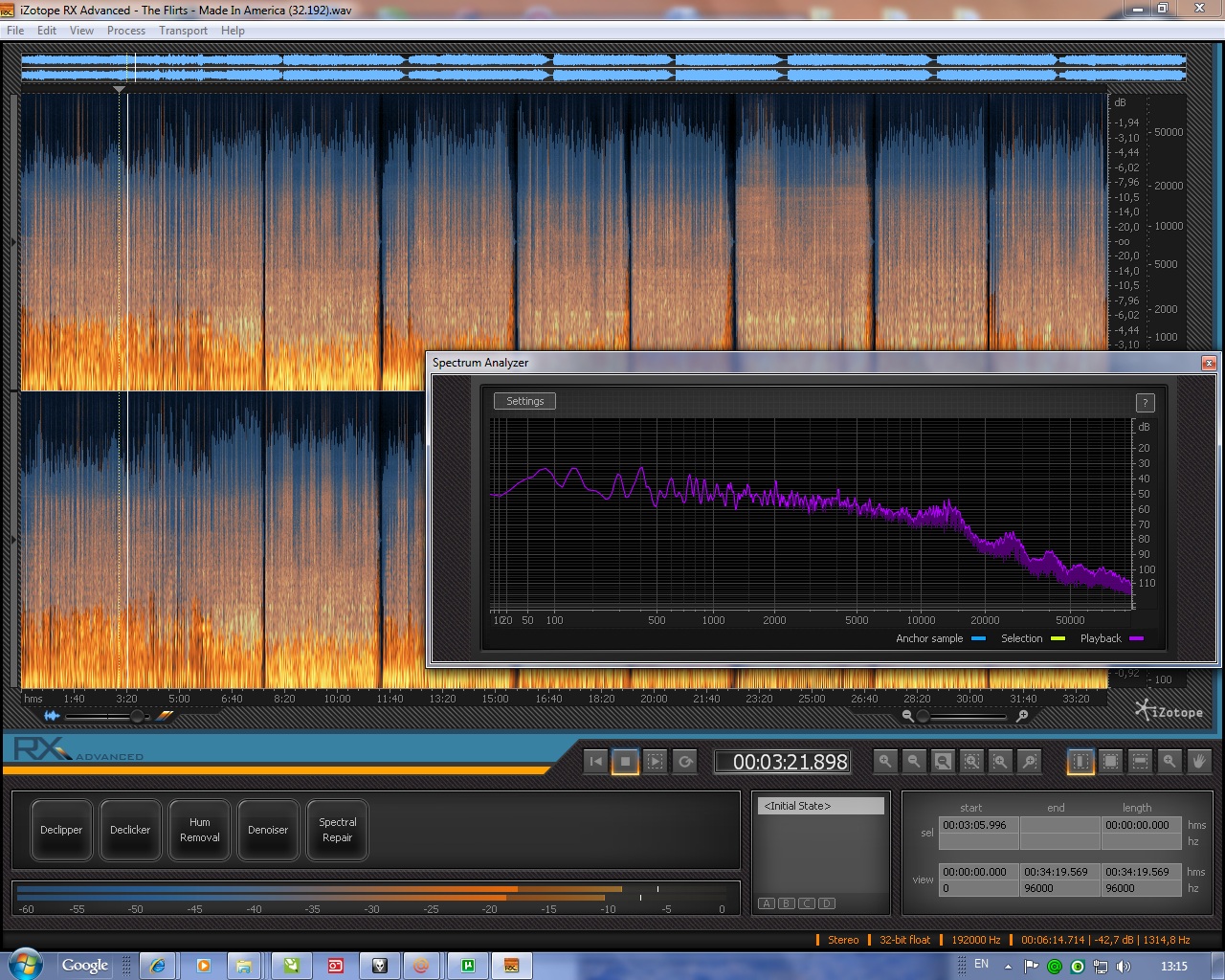Open Spectrum Analyzer help question mark
1225x980 pixels.
[1145, 403]
